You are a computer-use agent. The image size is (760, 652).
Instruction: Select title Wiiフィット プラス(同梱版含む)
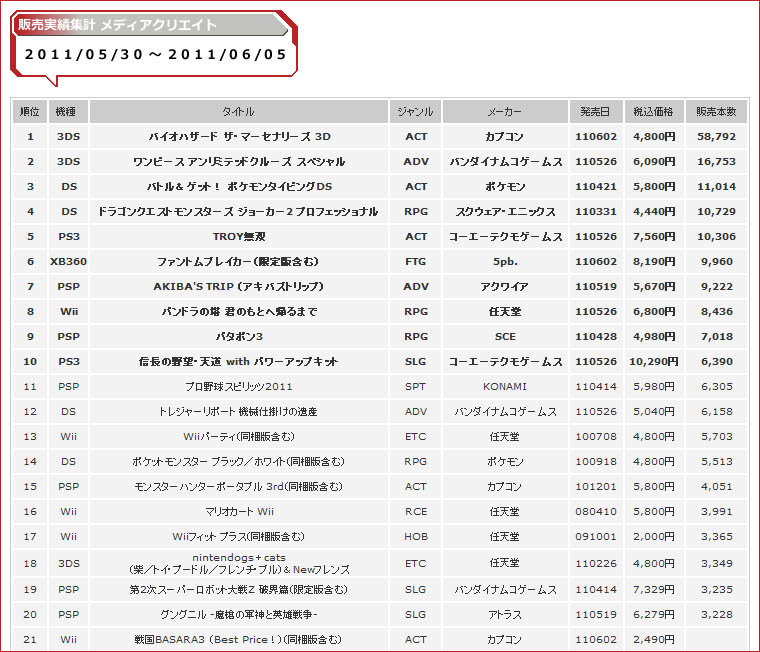tap(238, 537)
